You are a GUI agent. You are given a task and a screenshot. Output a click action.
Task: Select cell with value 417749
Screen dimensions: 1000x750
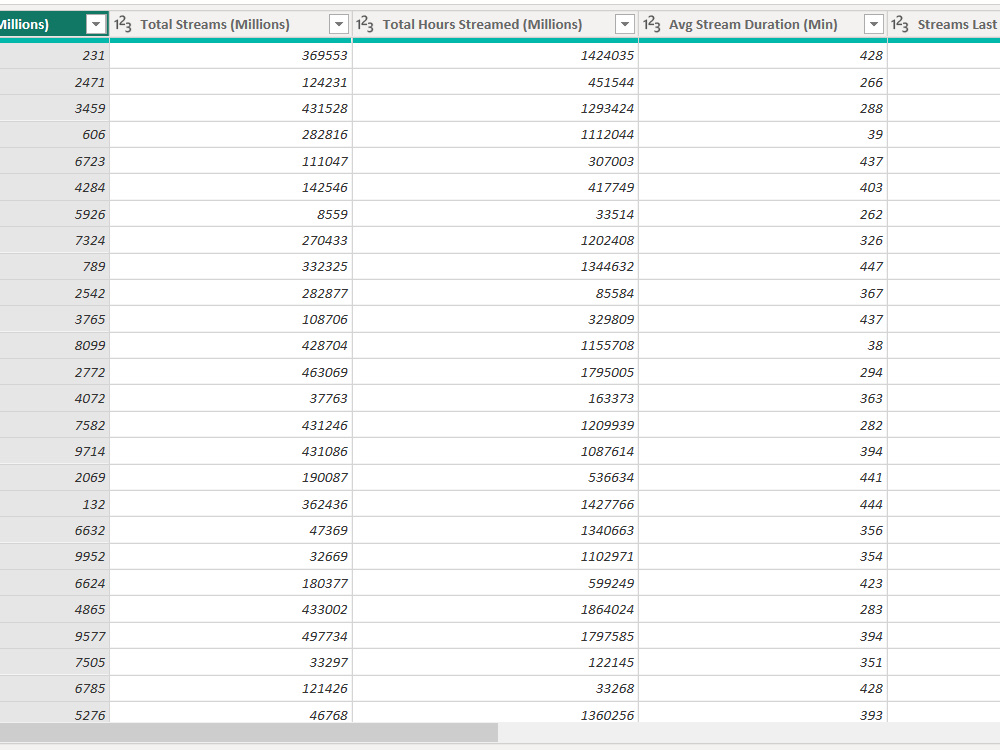pyautogui.click(x=496, y=188)
